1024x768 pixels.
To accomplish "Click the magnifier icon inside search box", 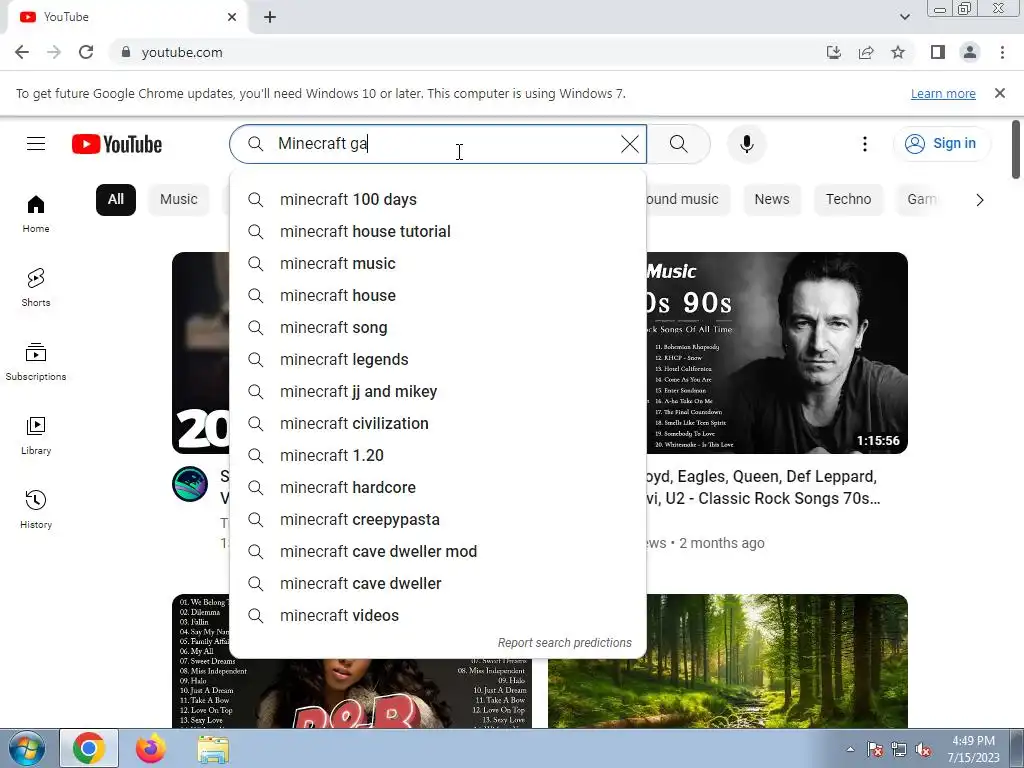I will click(255, 144).
